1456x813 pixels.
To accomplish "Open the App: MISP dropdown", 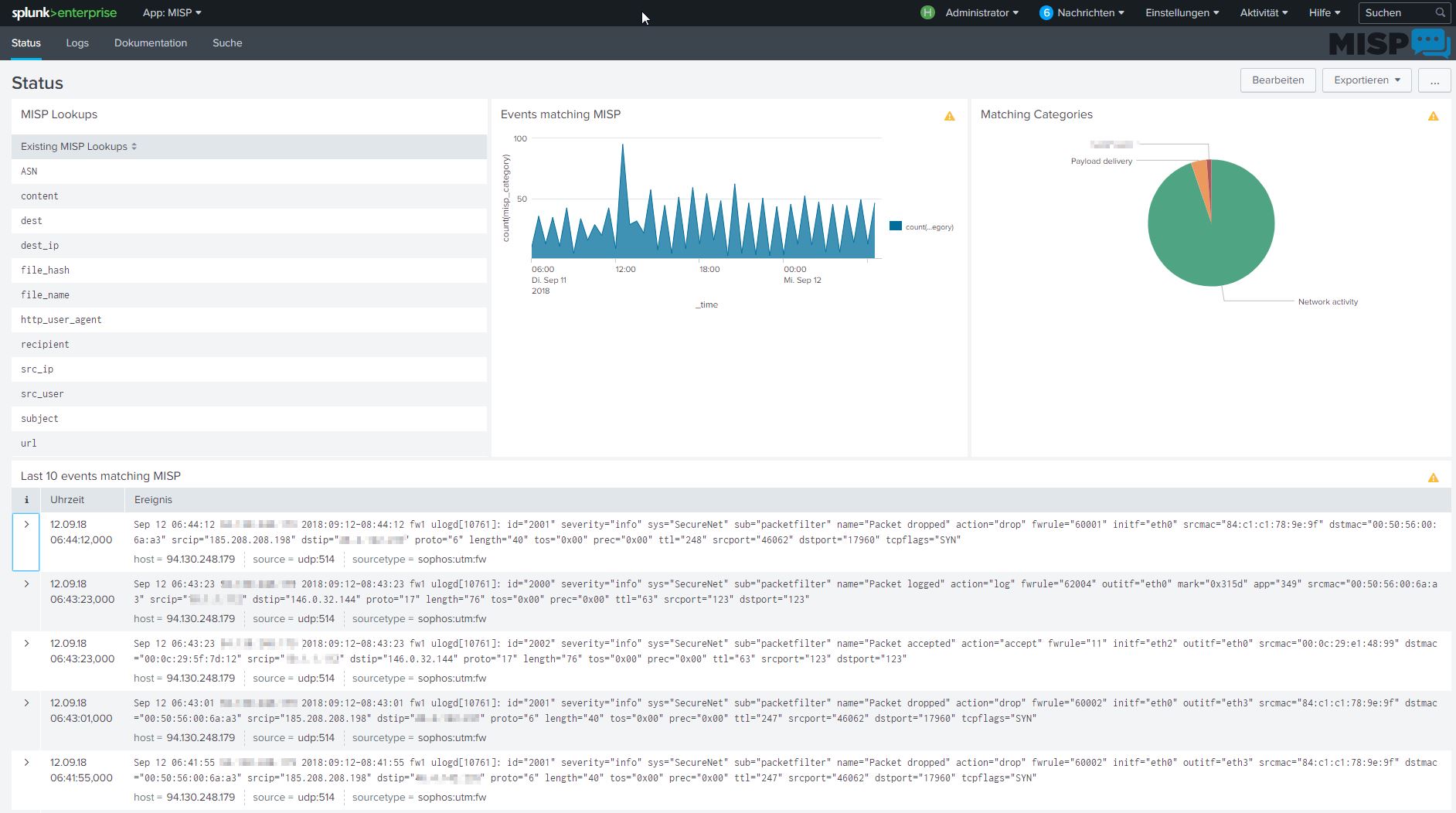I will point(172,12).
